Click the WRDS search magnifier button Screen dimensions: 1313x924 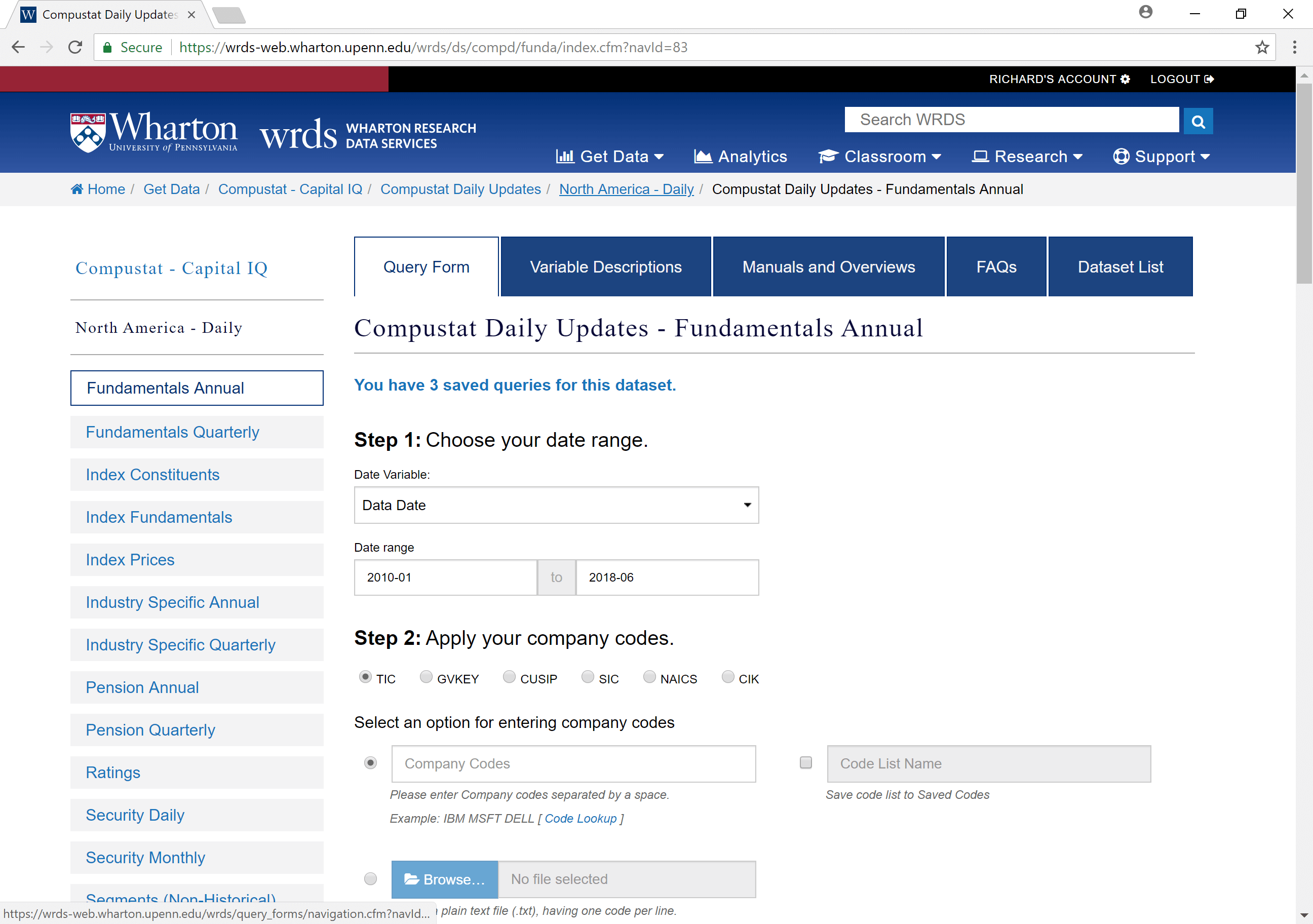[1198, 121]
